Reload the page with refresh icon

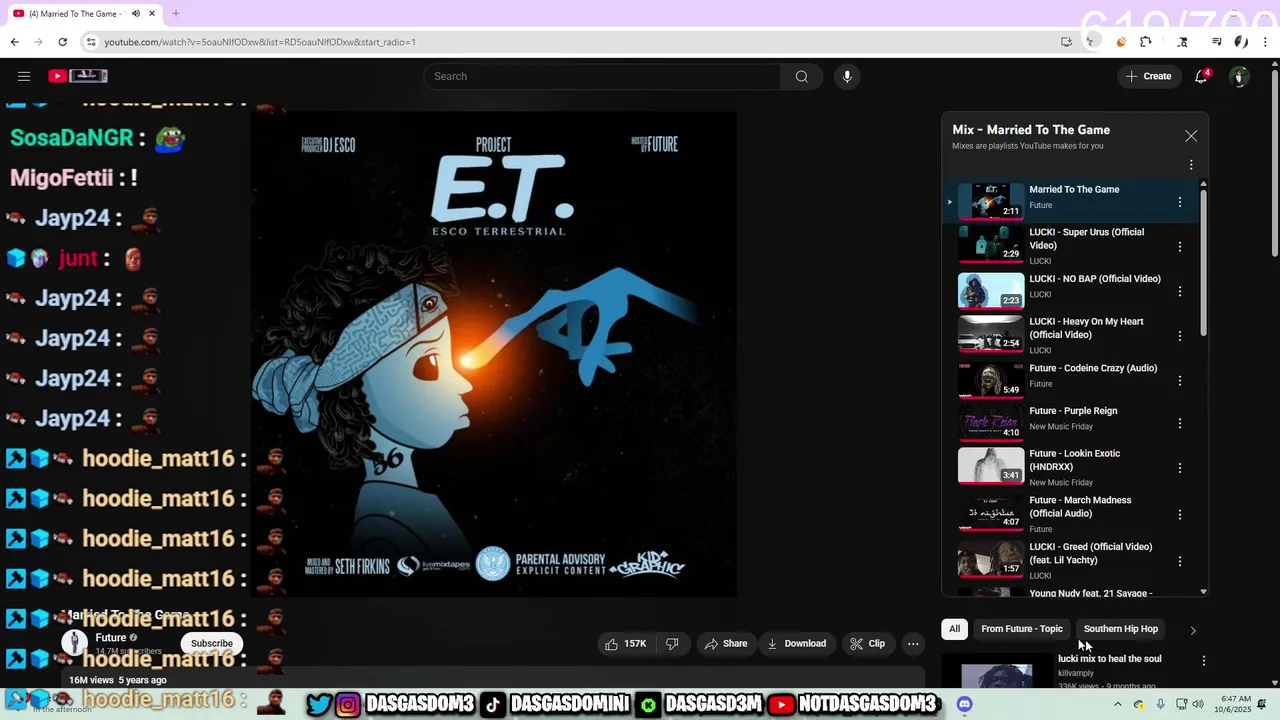coord(62,42)
